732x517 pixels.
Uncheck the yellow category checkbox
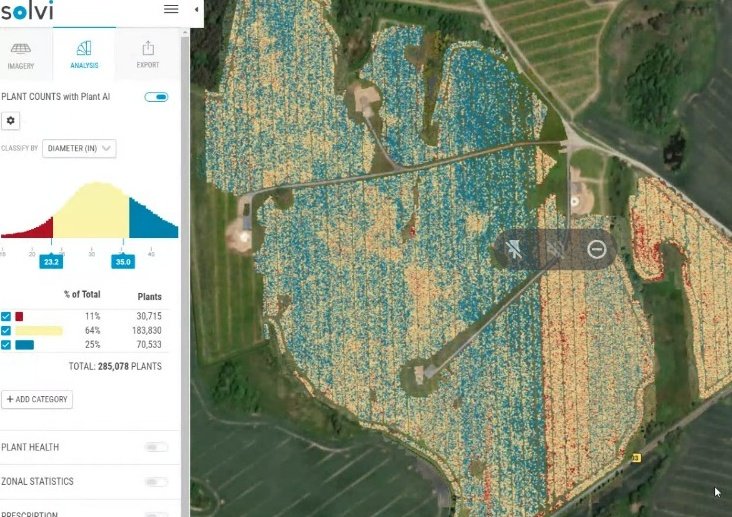tap(6, 331)
